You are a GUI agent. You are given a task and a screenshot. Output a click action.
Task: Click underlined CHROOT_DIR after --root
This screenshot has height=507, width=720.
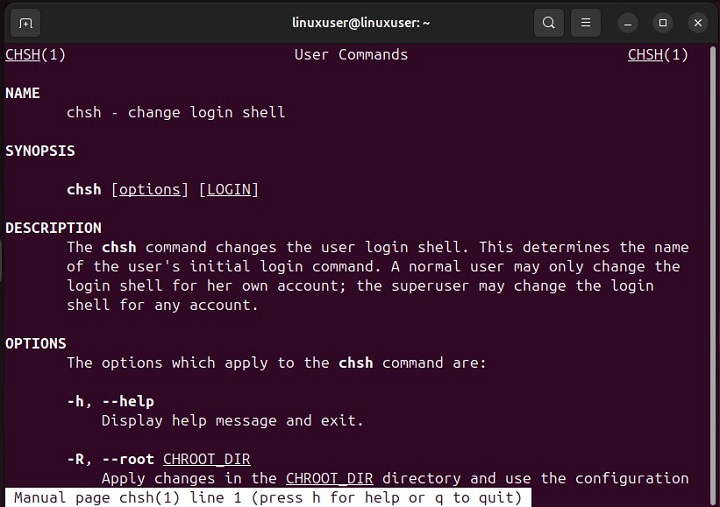pyautogui.click(x=206, y=459)
